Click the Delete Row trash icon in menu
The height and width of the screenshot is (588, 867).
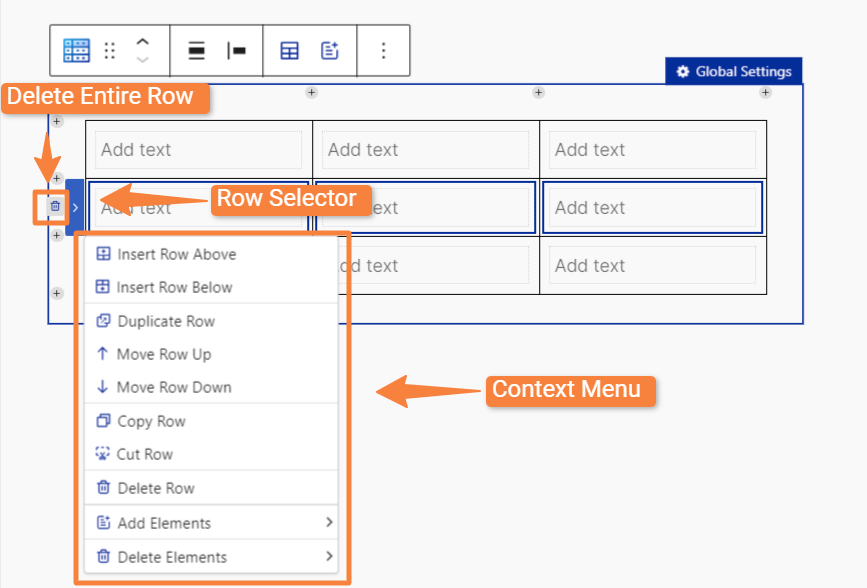pos(103,487)
